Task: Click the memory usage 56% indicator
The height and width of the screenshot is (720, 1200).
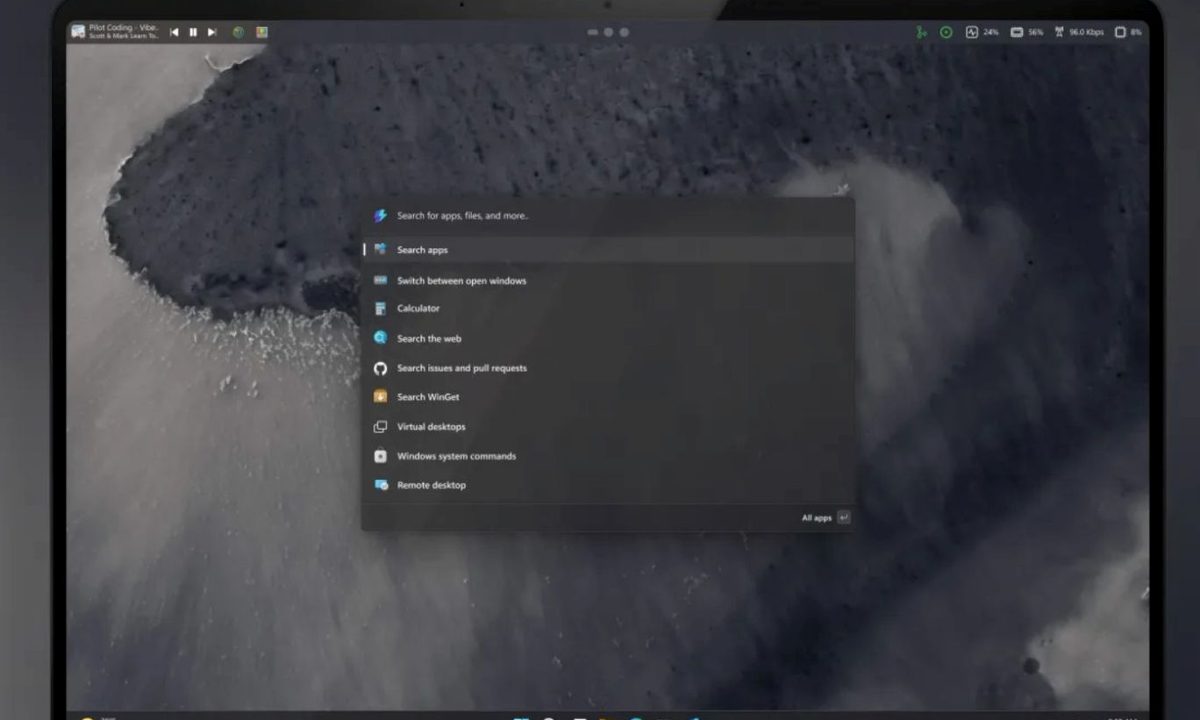Action: click(x=1026, y=32)
